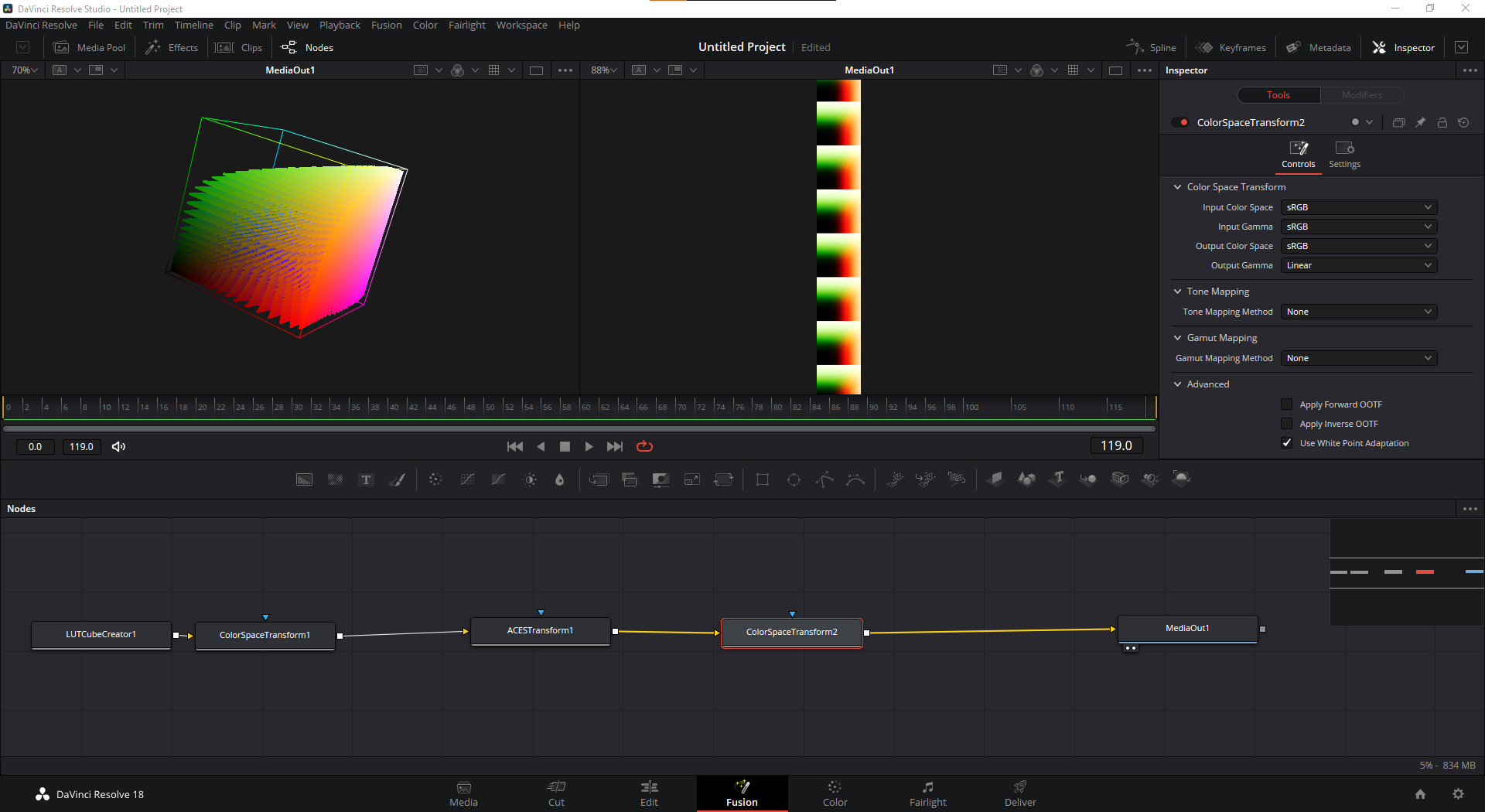Pin the ColorSpaceTransform2 inspector
Image resolution: width=1485 pixels, height=812 pixels.
[x=1420, y=122]
